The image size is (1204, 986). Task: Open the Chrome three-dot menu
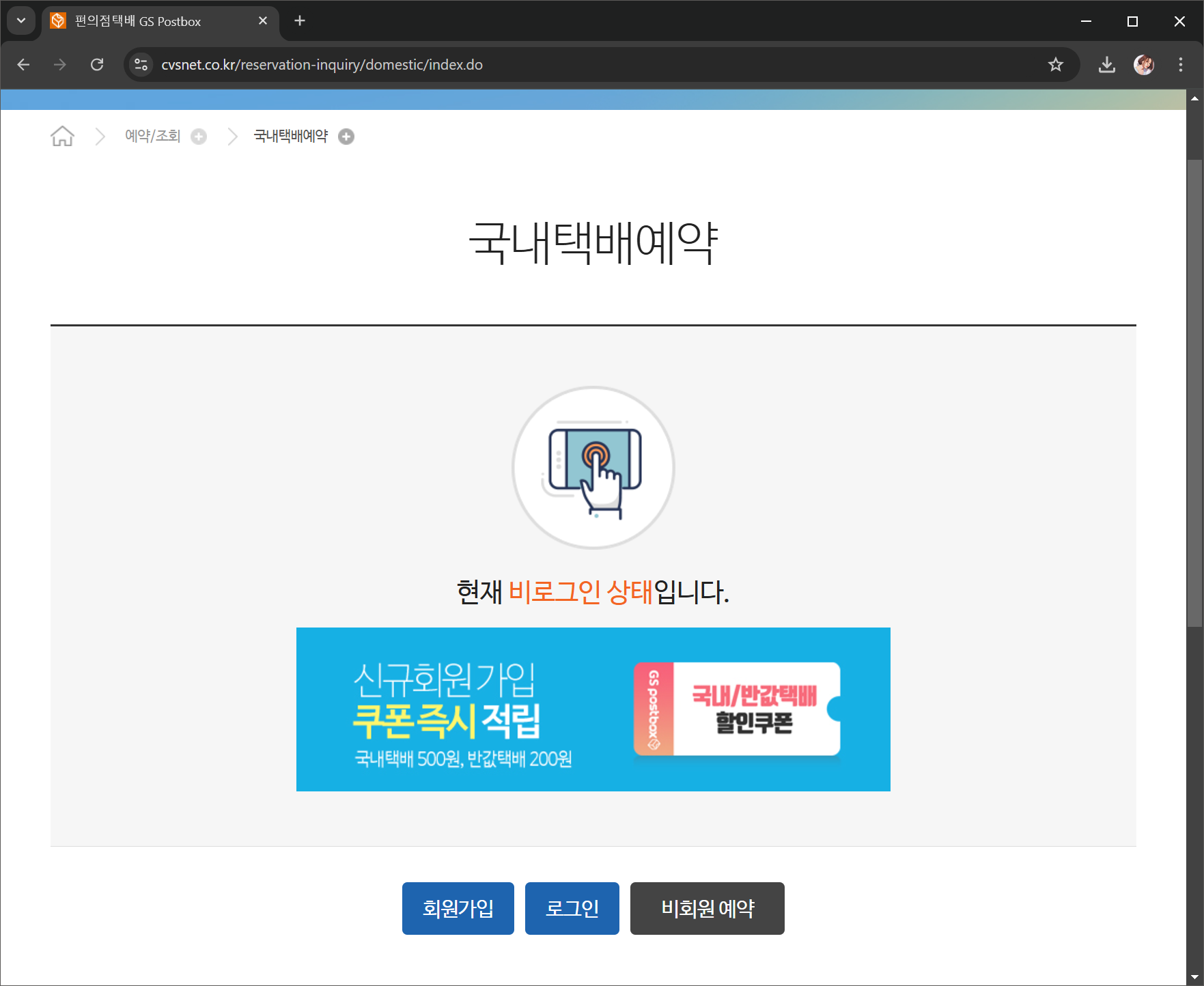[x=1181, y=65]
